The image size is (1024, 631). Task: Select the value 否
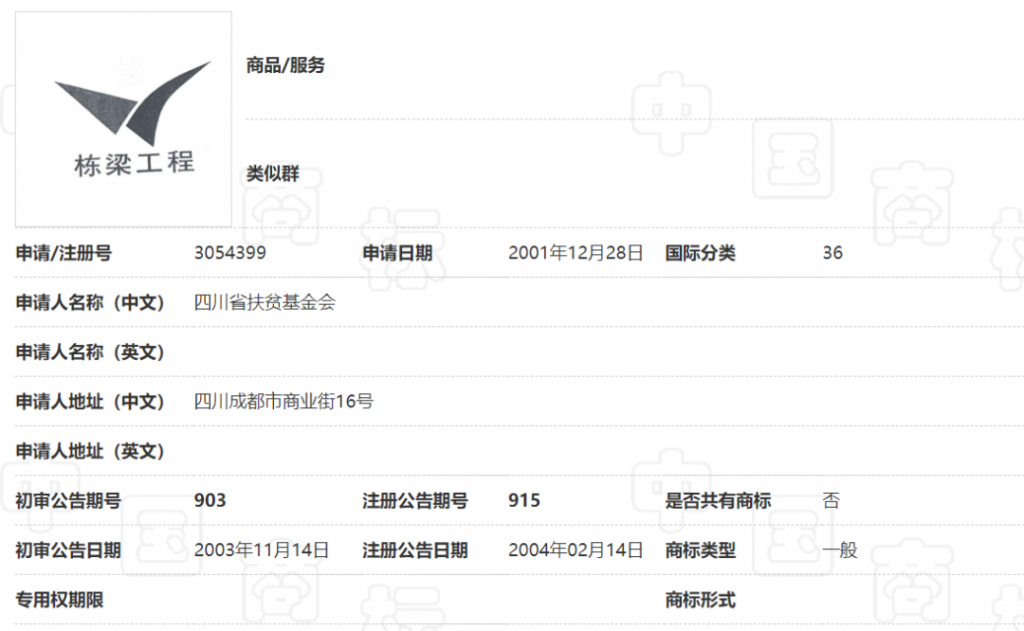coord(831,500)
